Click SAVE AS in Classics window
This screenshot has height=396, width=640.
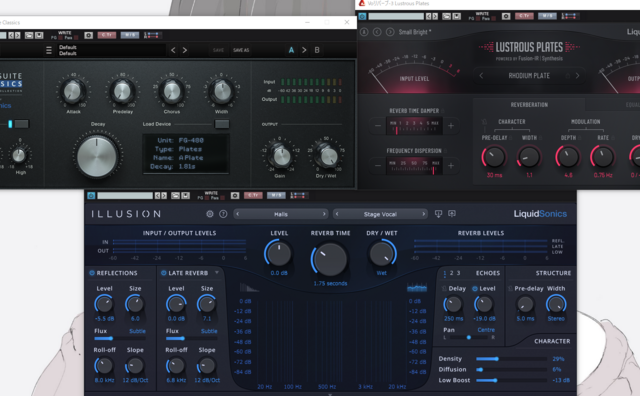(x=241, y=50)
